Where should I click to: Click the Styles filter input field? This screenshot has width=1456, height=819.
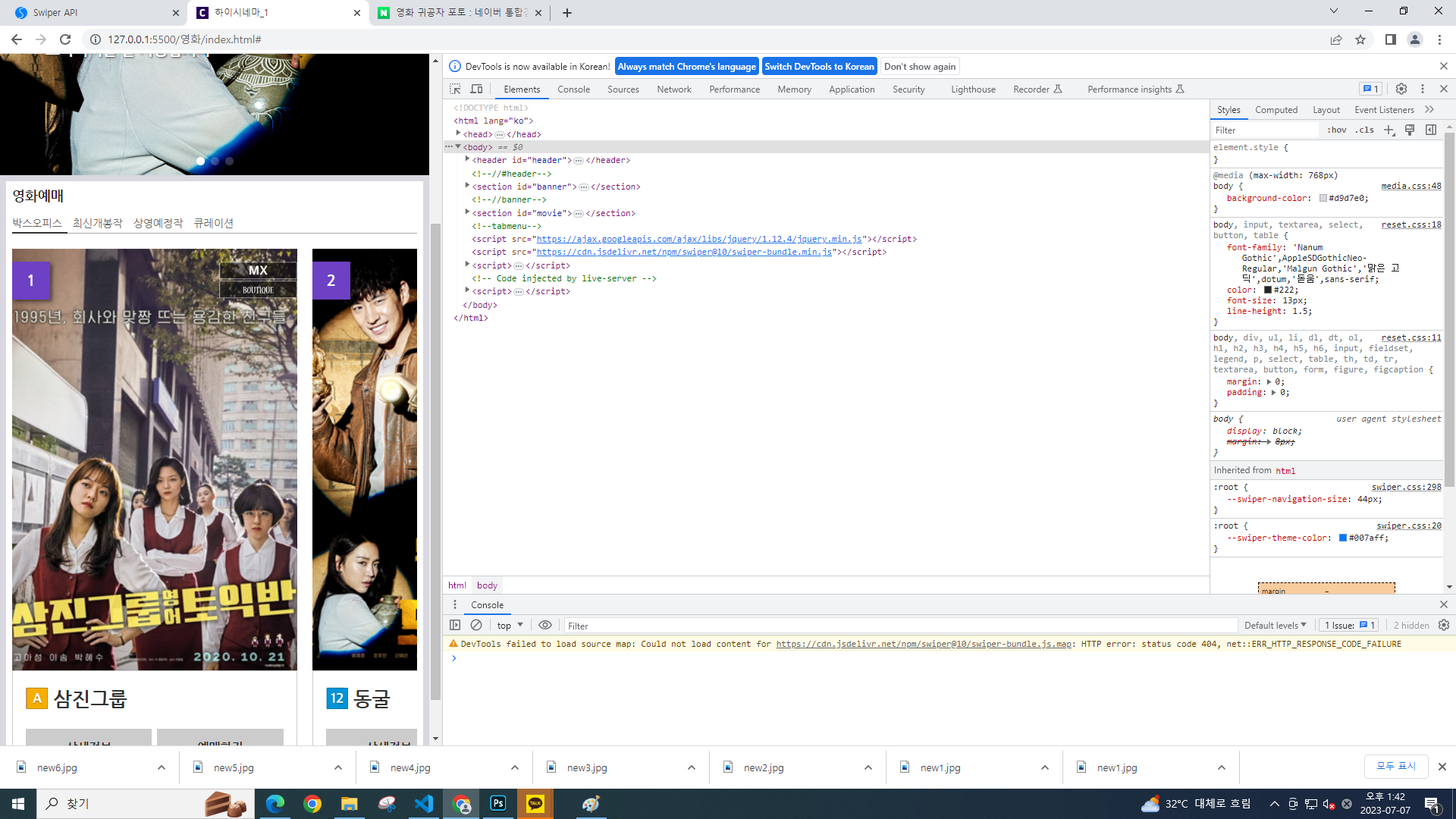click(x=1265, y=130)
